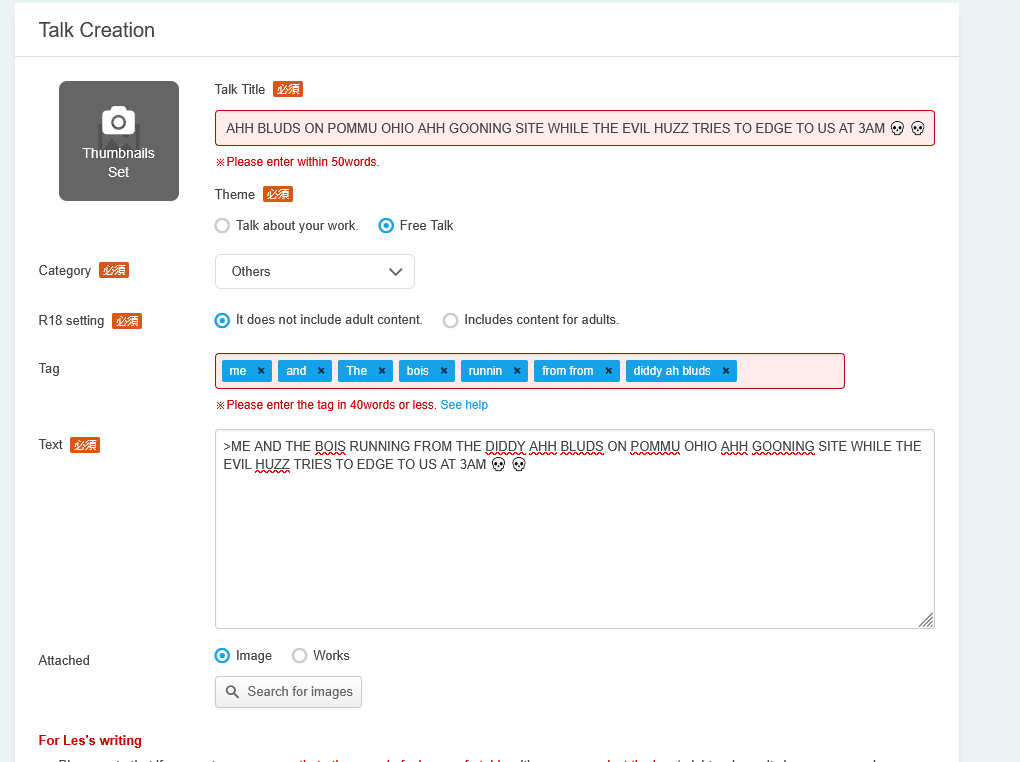Remove the 'bois' tag
Image resolution: width=1020 pixels, height=762 pixels.
[444, 371]
